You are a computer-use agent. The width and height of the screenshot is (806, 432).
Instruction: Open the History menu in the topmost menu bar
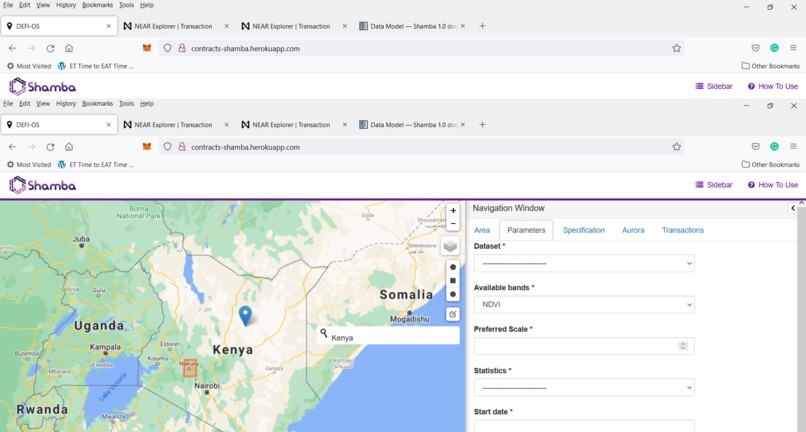coord(66,5)
